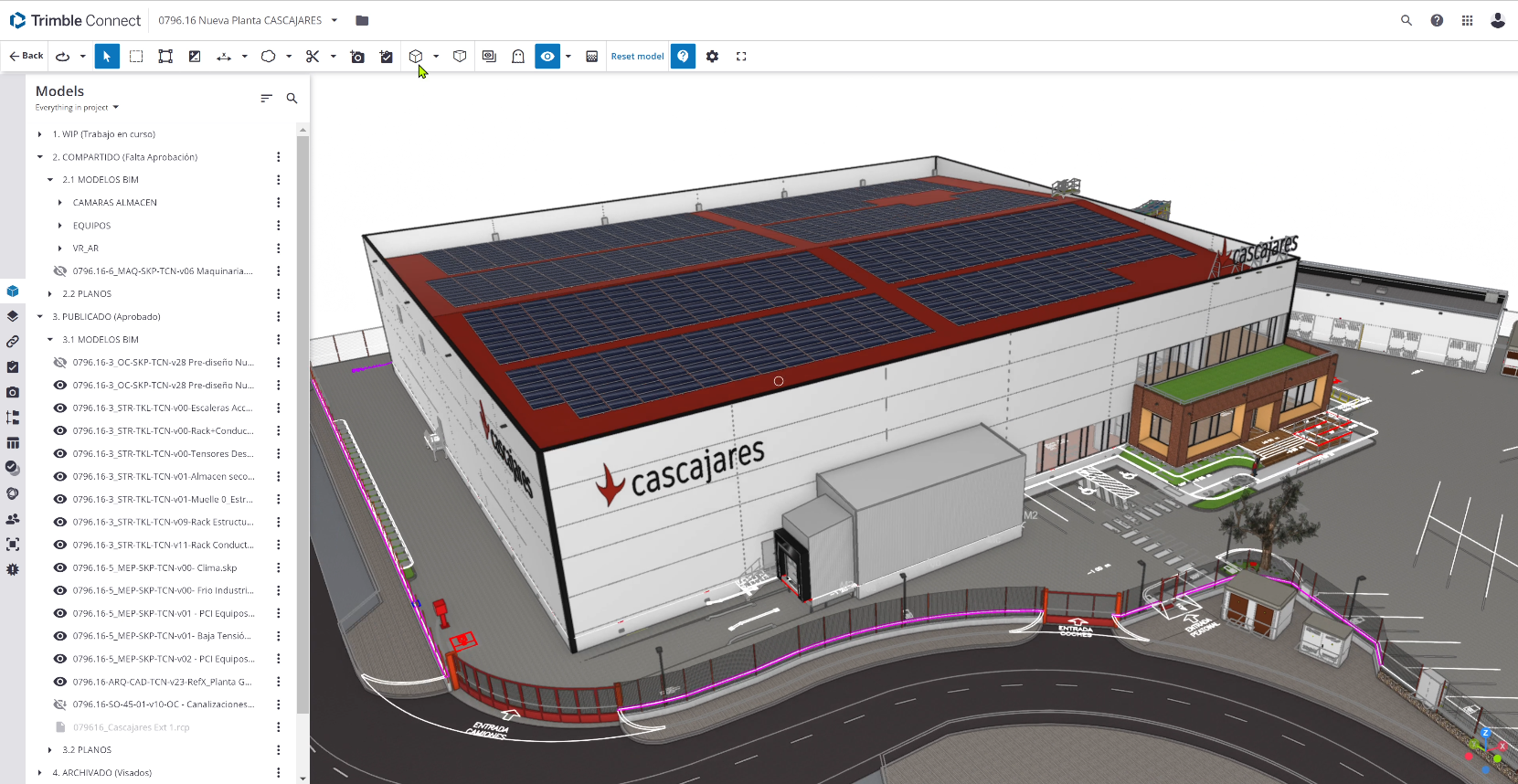Hide the MEP-SKP-TCN-v00- Clima.skp model
Image resolution: width=1518 pixels, height=784 pixels.
pos(60,568)
